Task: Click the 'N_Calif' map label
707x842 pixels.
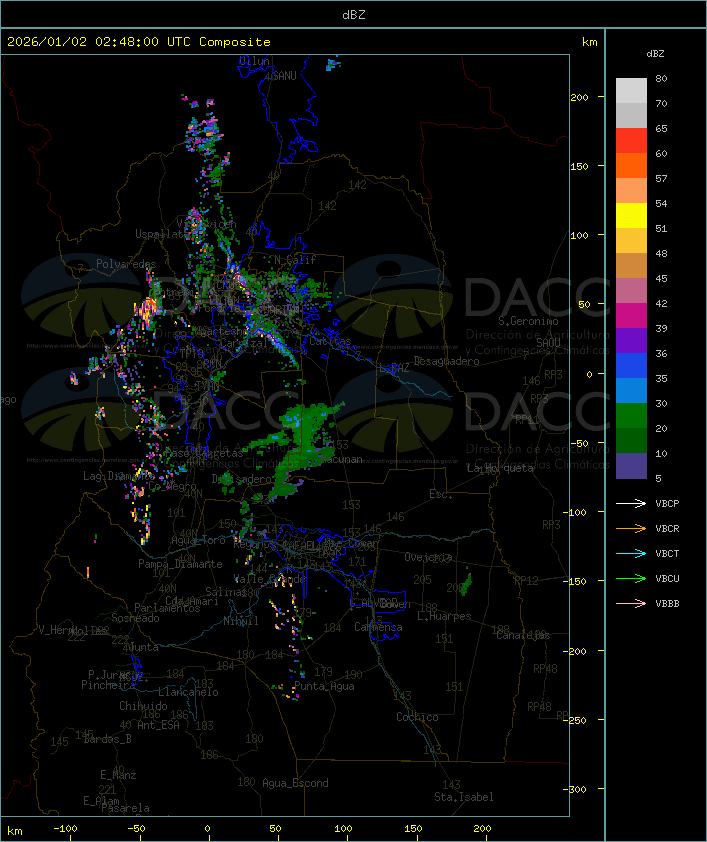Action: click(295, 260)
